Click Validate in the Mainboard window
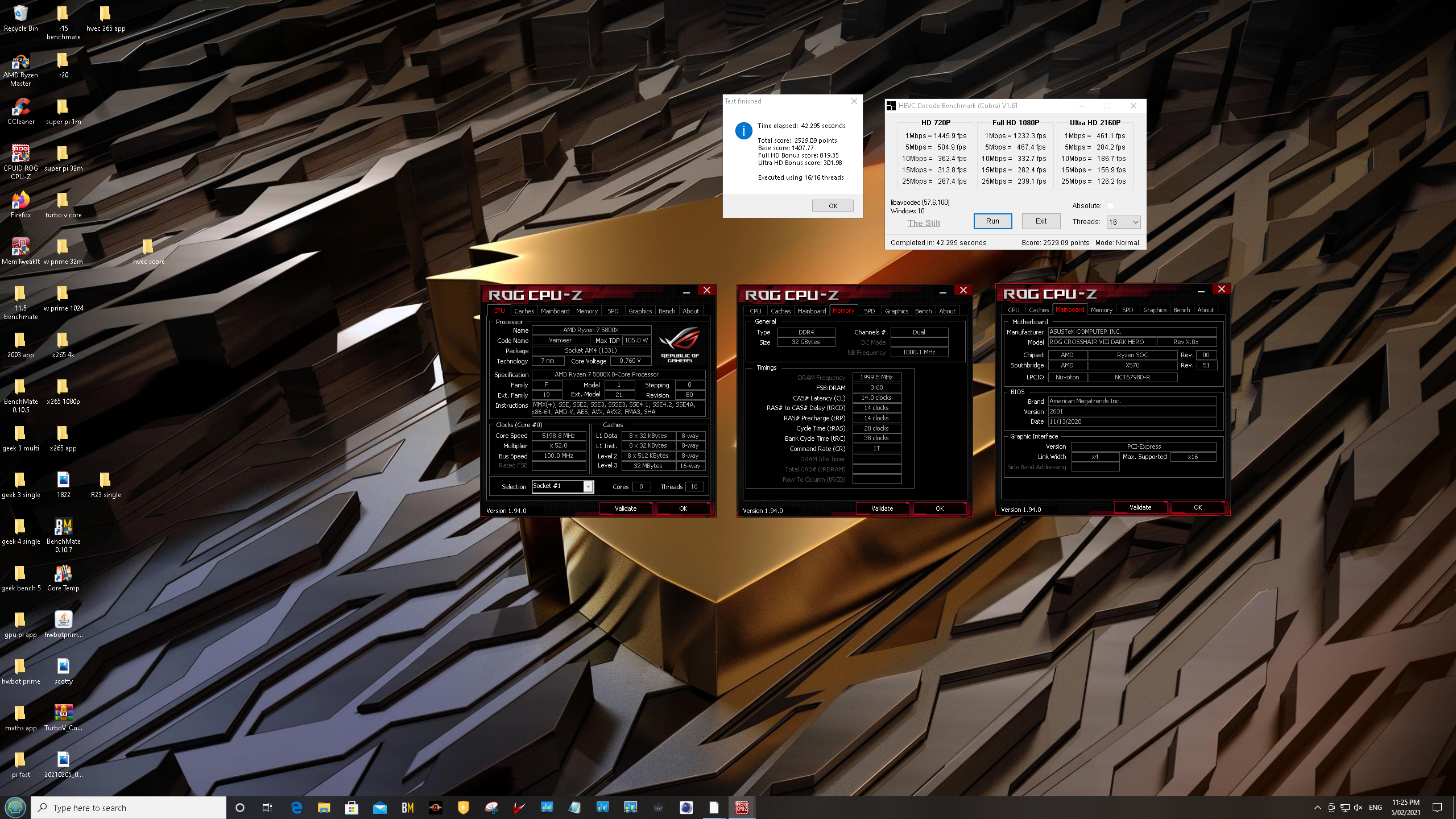Image resolution: width=1456 pixels, height=819 pixels. (x=1140, y=507)
